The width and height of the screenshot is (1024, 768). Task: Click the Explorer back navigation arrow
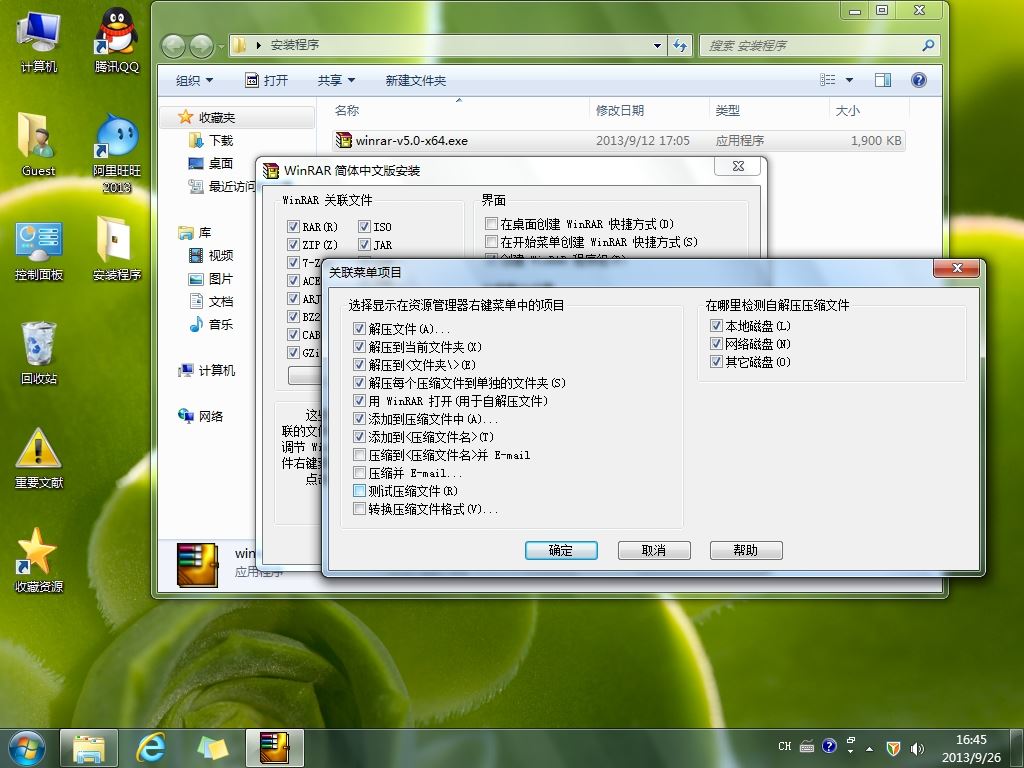pos(173,46)
